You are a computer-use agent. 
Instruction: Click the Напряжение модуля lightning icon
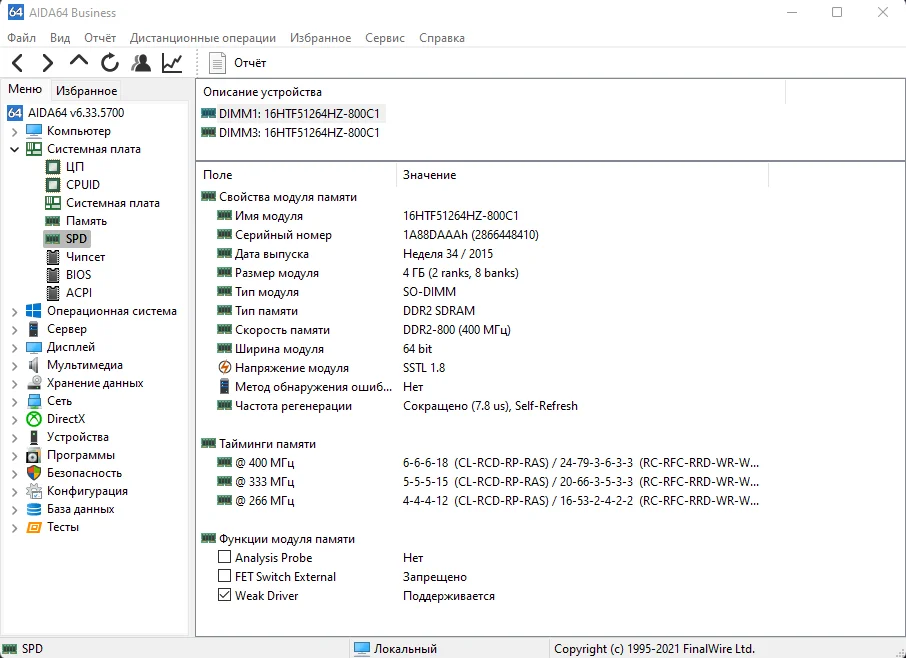click(x=224, y=367)
